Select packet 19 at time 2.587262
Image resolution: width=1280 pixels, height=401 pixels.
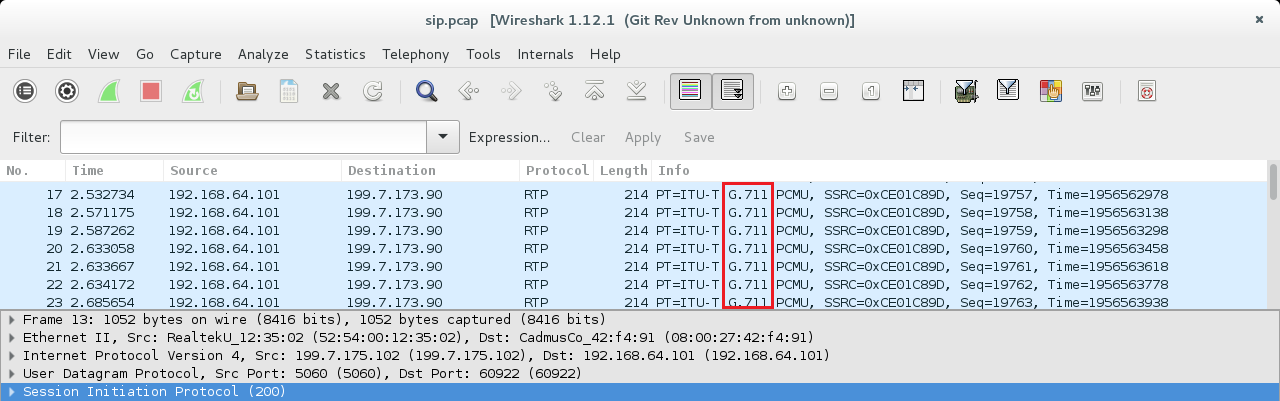tap(632, 230)
